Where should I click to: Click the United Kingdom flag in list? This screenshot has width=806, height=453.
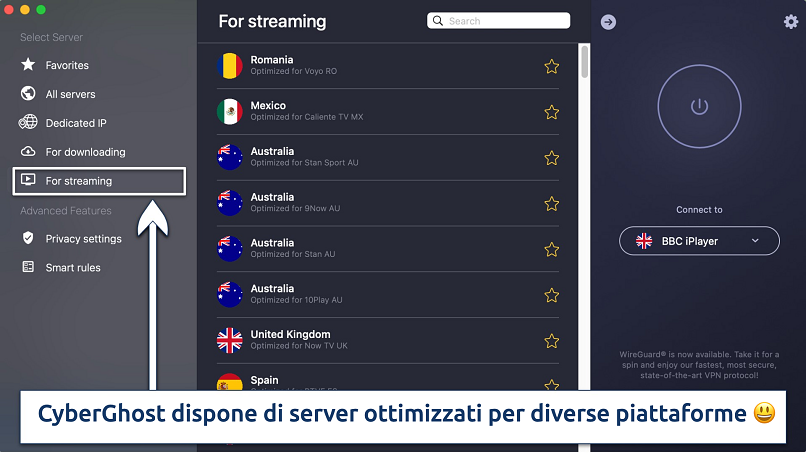[230, 340]
